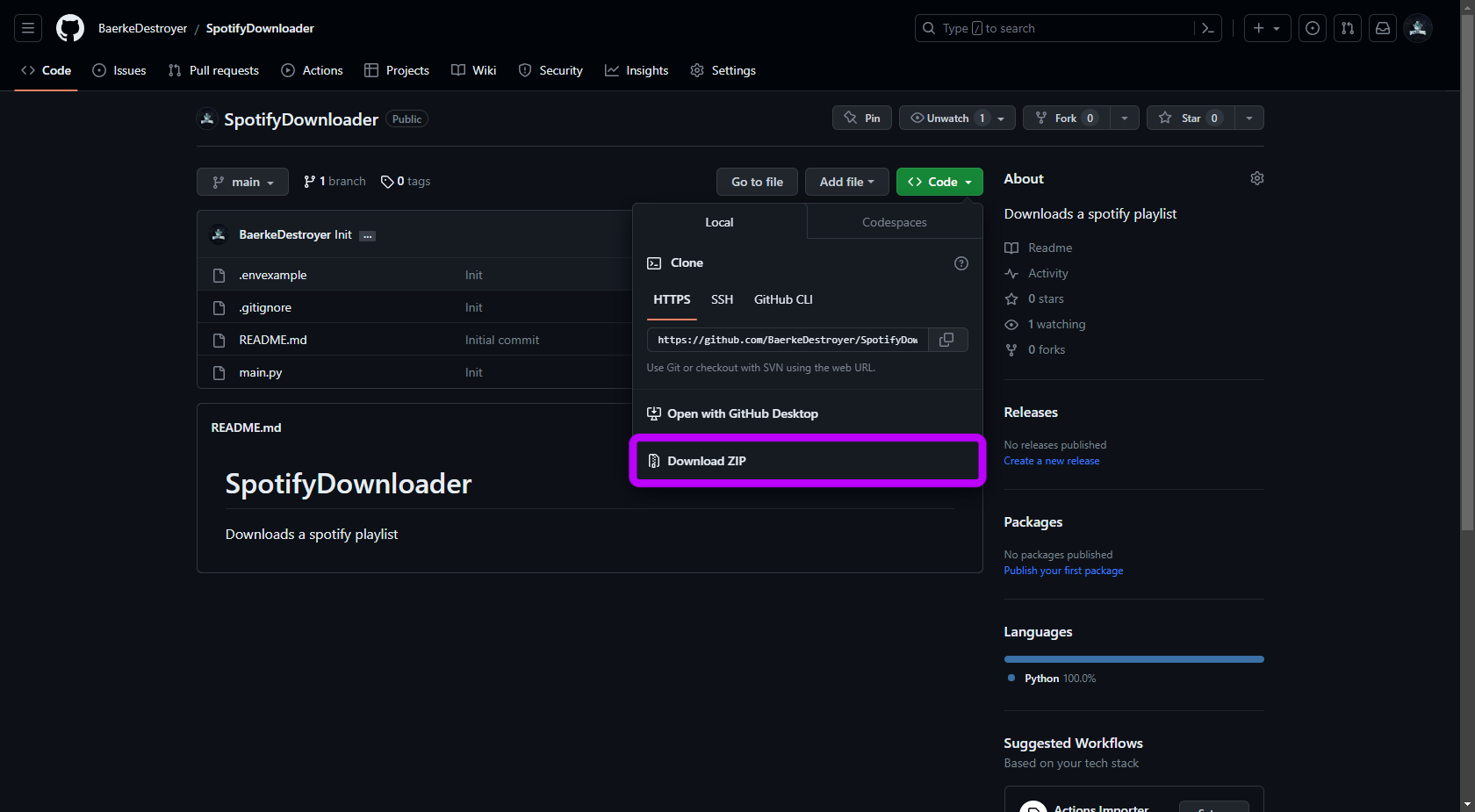Switch to the Codespaces tab
This screenshot has height=812, width=1475.
tap(894, 221)
